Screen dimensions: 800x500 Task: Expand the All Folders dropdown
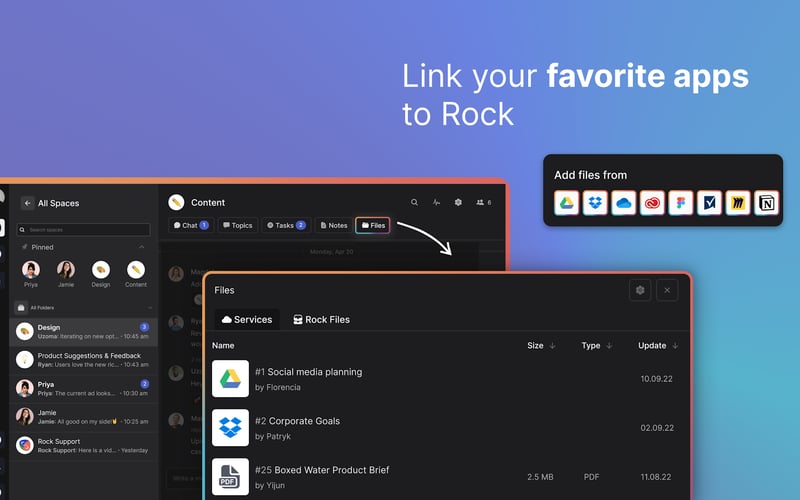pyautogui.click(x=149, y=308)
